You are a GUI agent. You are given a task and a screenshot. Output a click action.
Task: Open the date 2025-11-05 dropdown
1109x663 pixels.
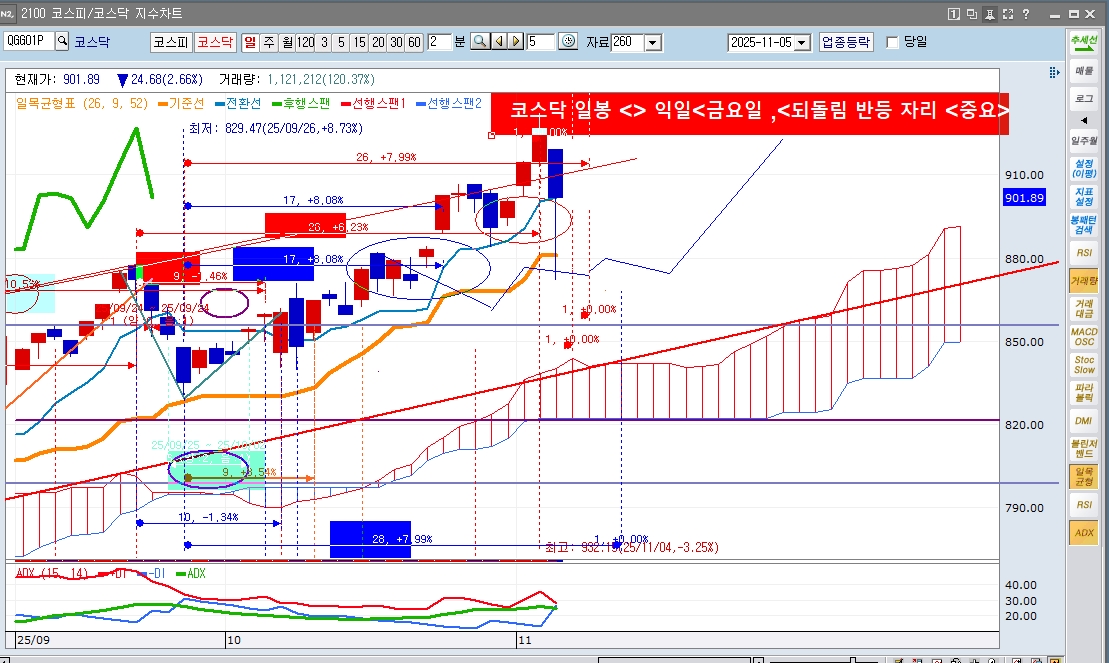(802, 42)
